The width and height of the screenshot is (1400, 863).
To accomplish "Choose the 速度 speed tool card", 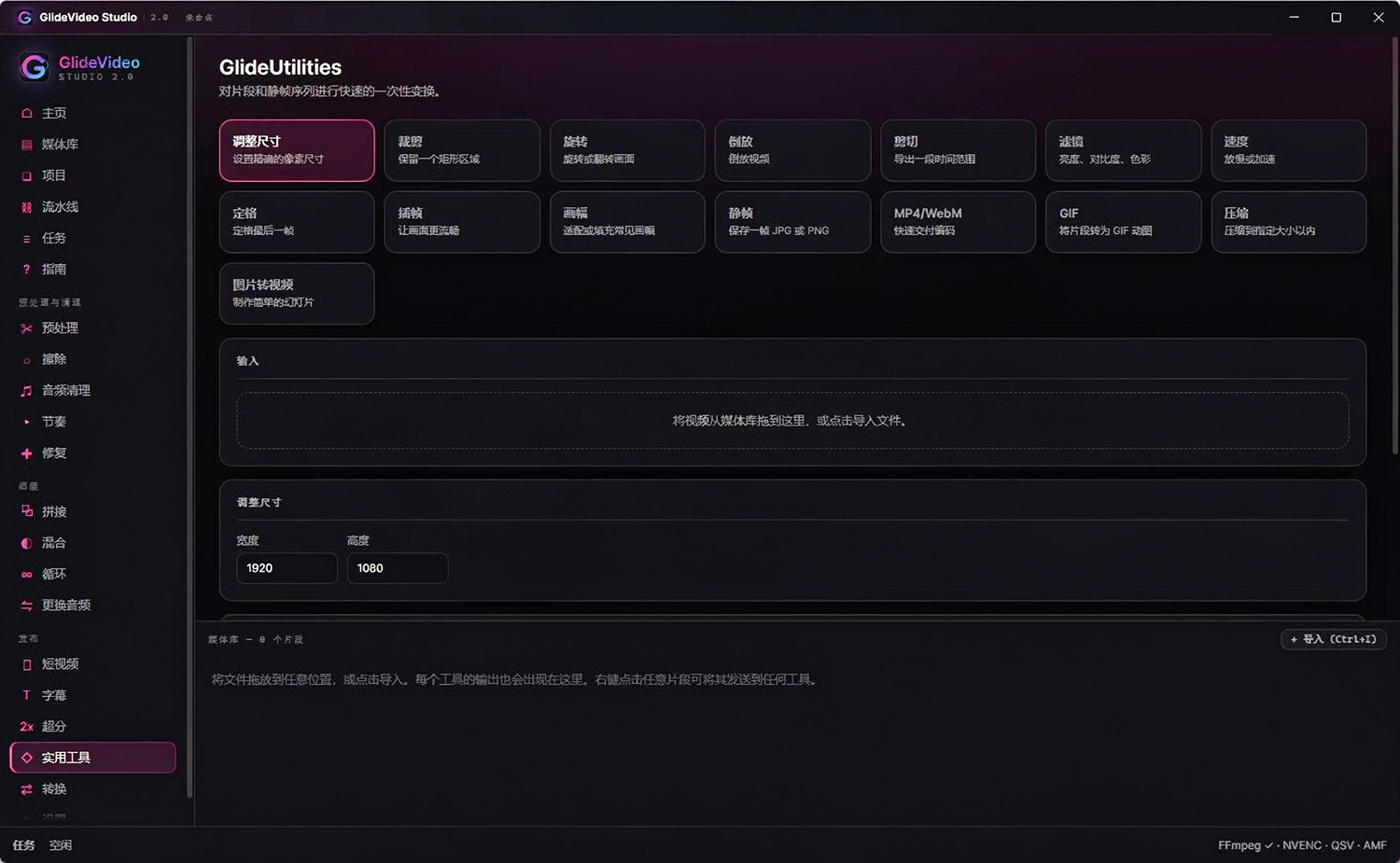I will tap(1289, 150).
